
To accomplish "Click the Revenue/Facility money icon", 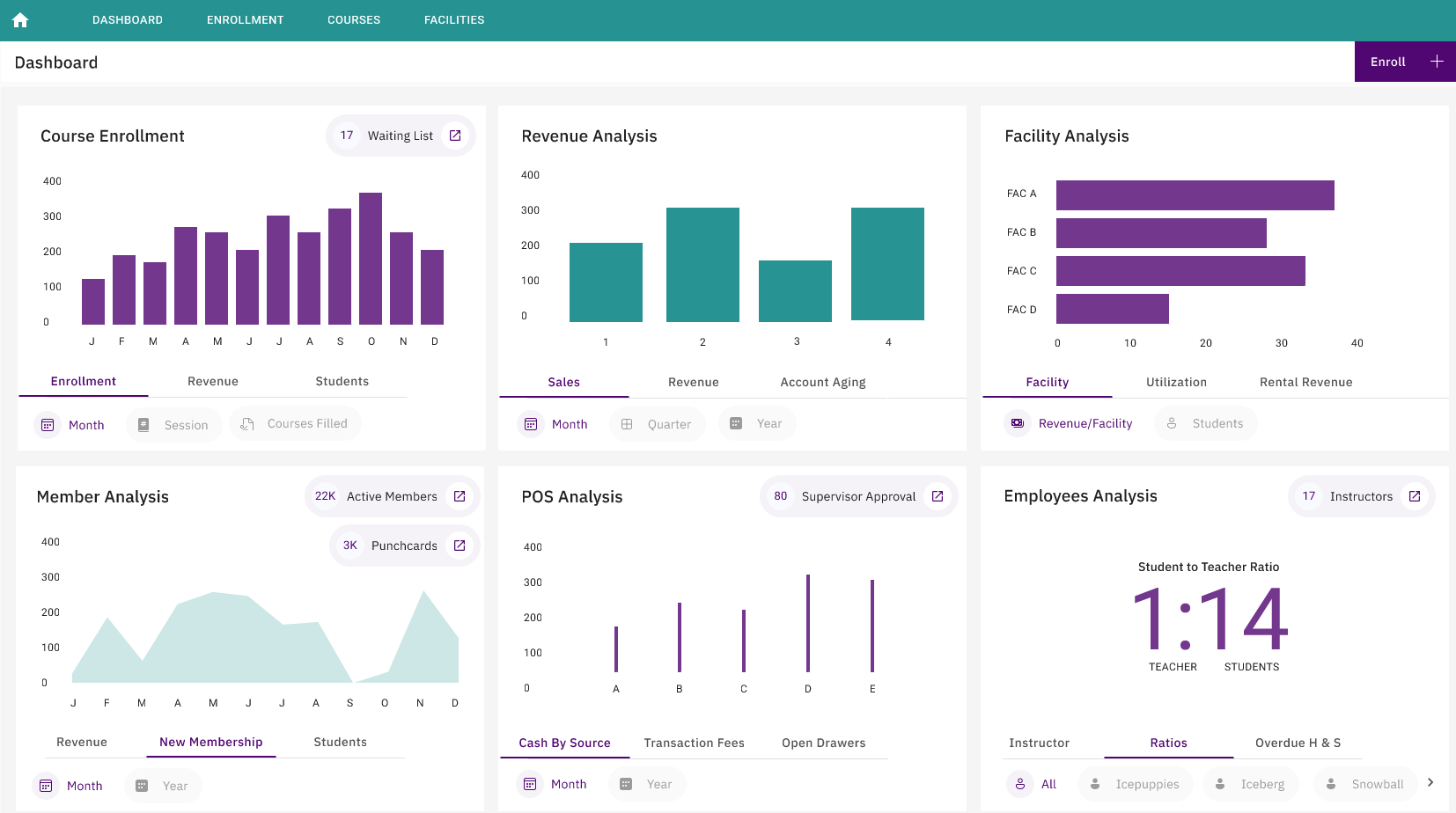I will click(x=1018, y=423).
